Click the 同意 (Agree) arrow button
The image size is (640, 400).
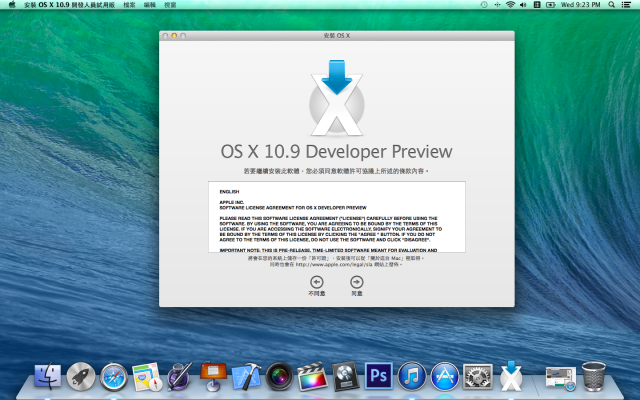click(x=356, y=283)
